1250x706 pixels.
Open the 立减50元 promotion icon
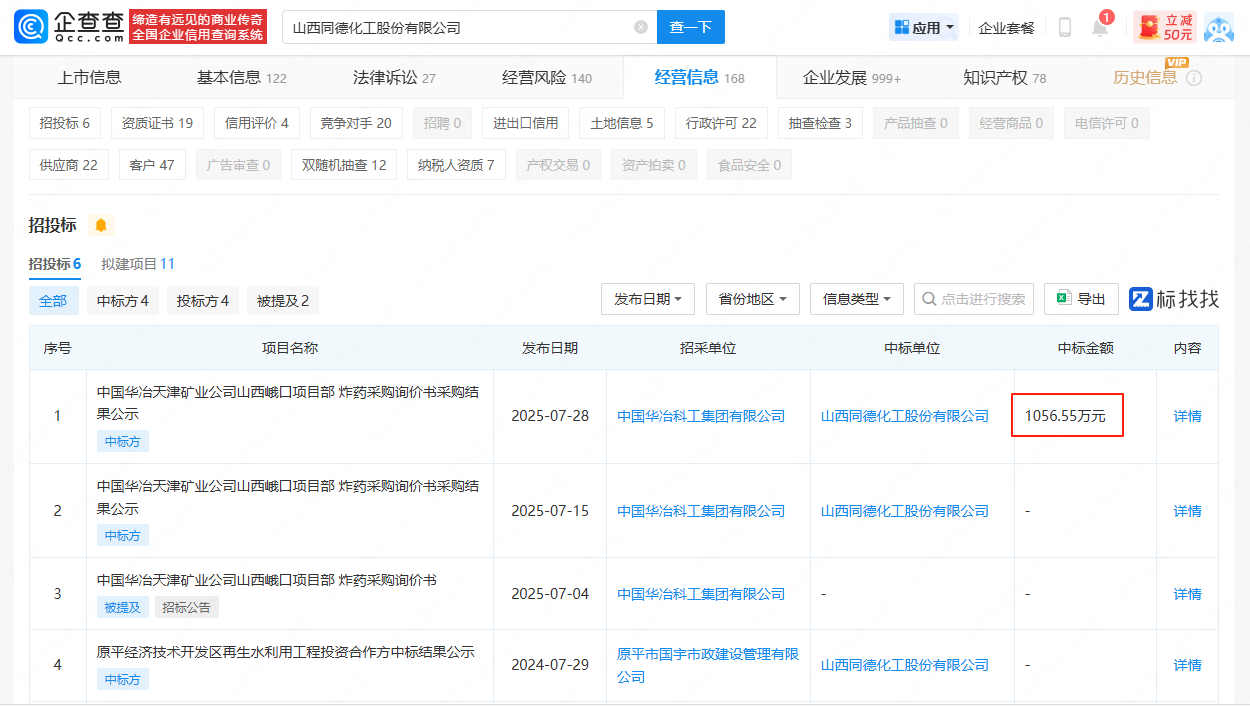[x=1165, y=27]
